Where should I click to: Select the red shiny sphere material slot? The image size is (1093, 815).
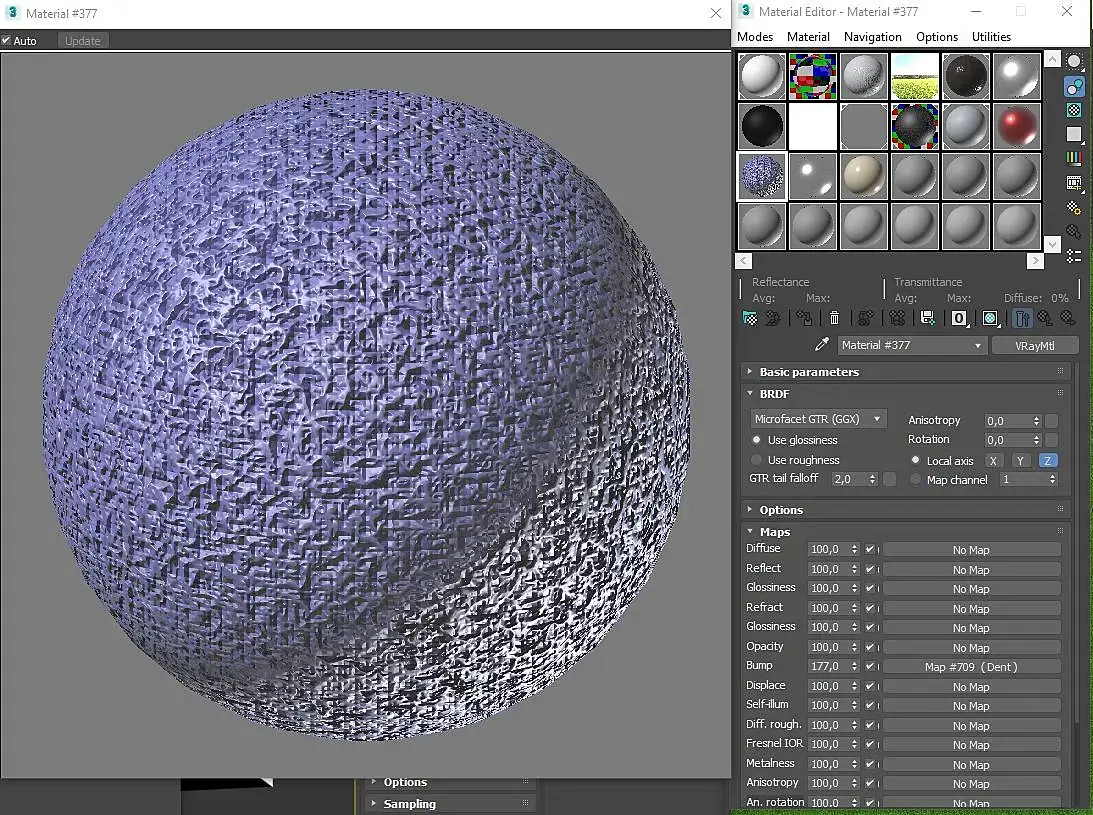click(1017, 127)
